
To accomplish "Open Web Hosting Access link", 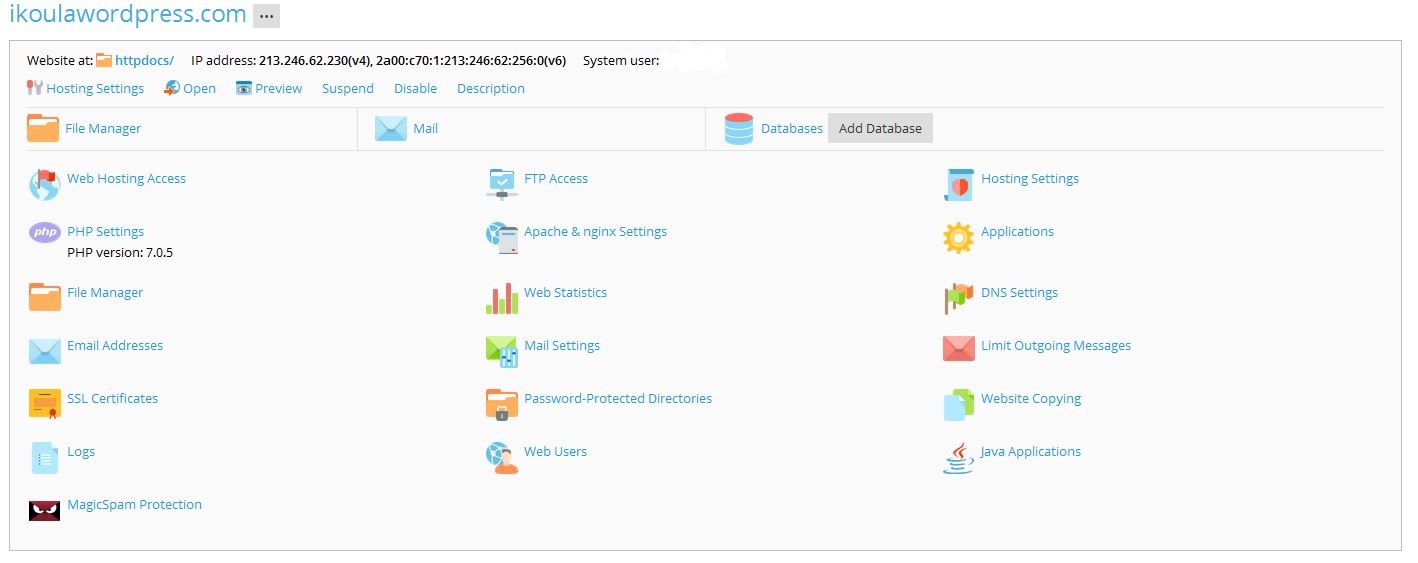I will point(126,178).
